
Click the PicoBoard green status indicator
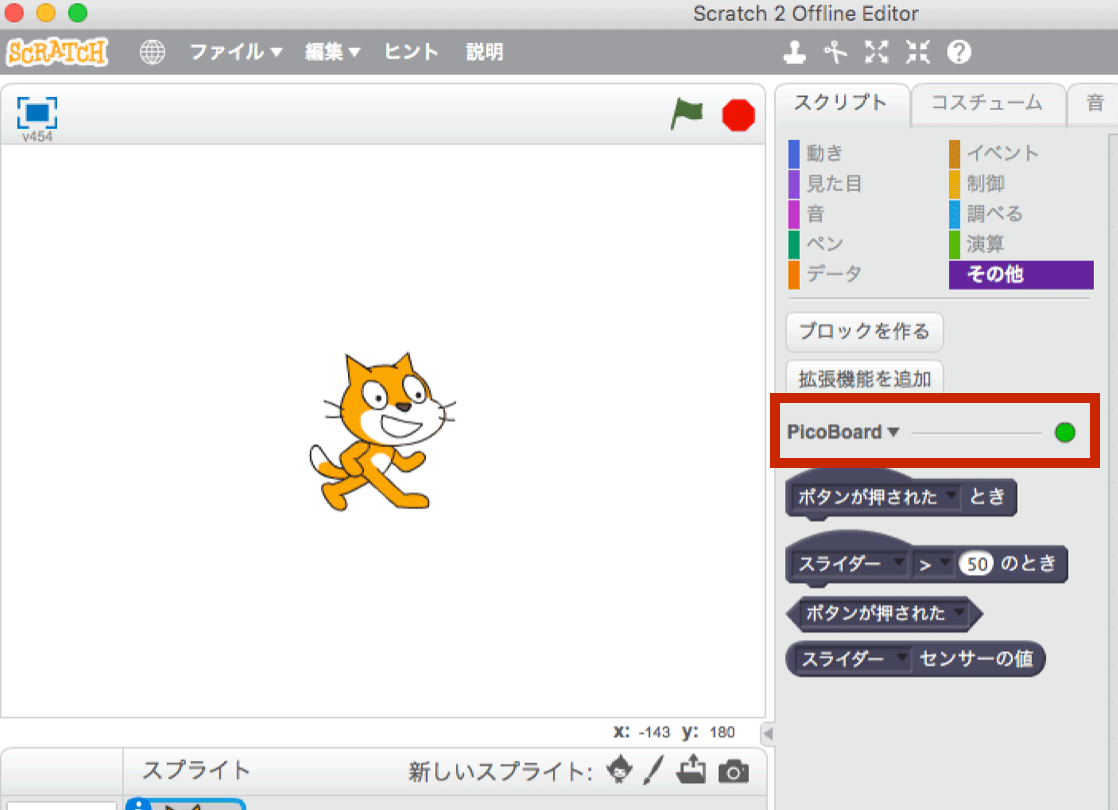pyautogui.click(x=1065, y=432)
